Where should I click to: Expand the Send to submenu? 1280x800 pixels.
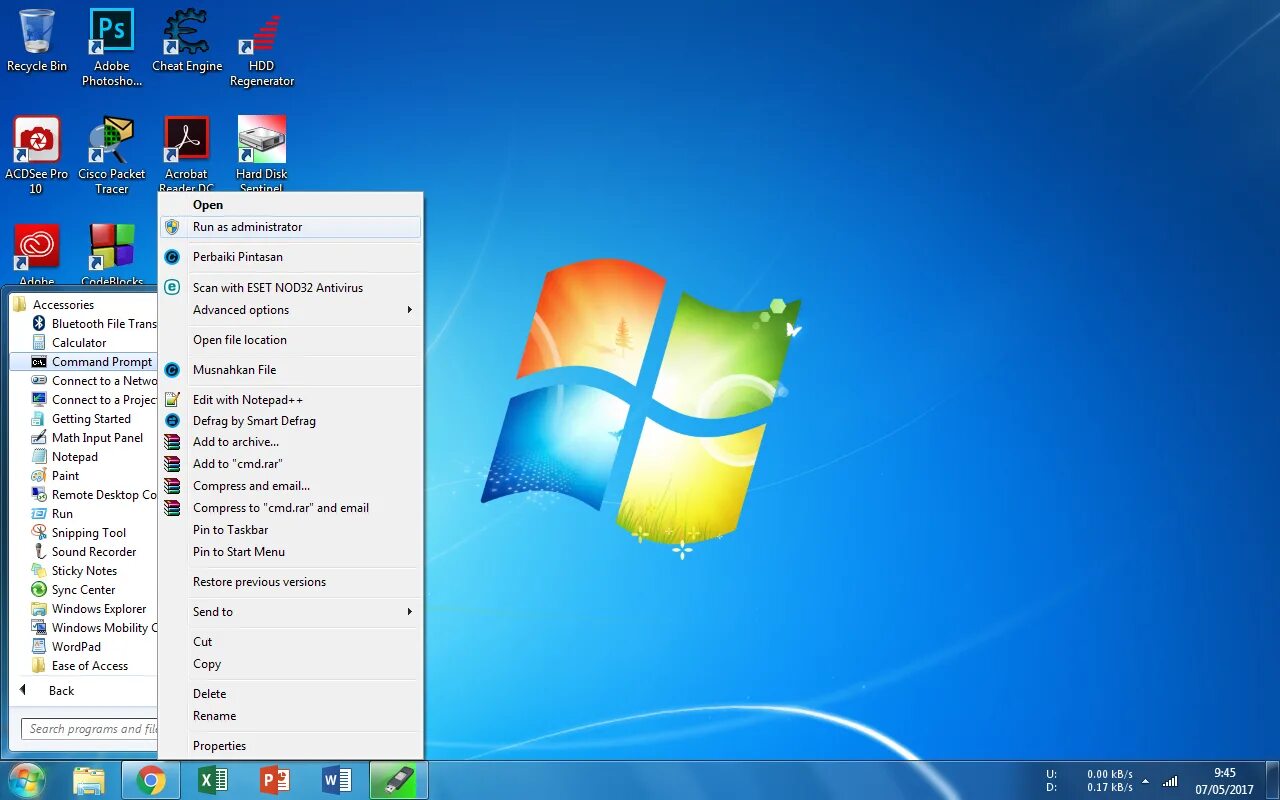tap(291, 612)
